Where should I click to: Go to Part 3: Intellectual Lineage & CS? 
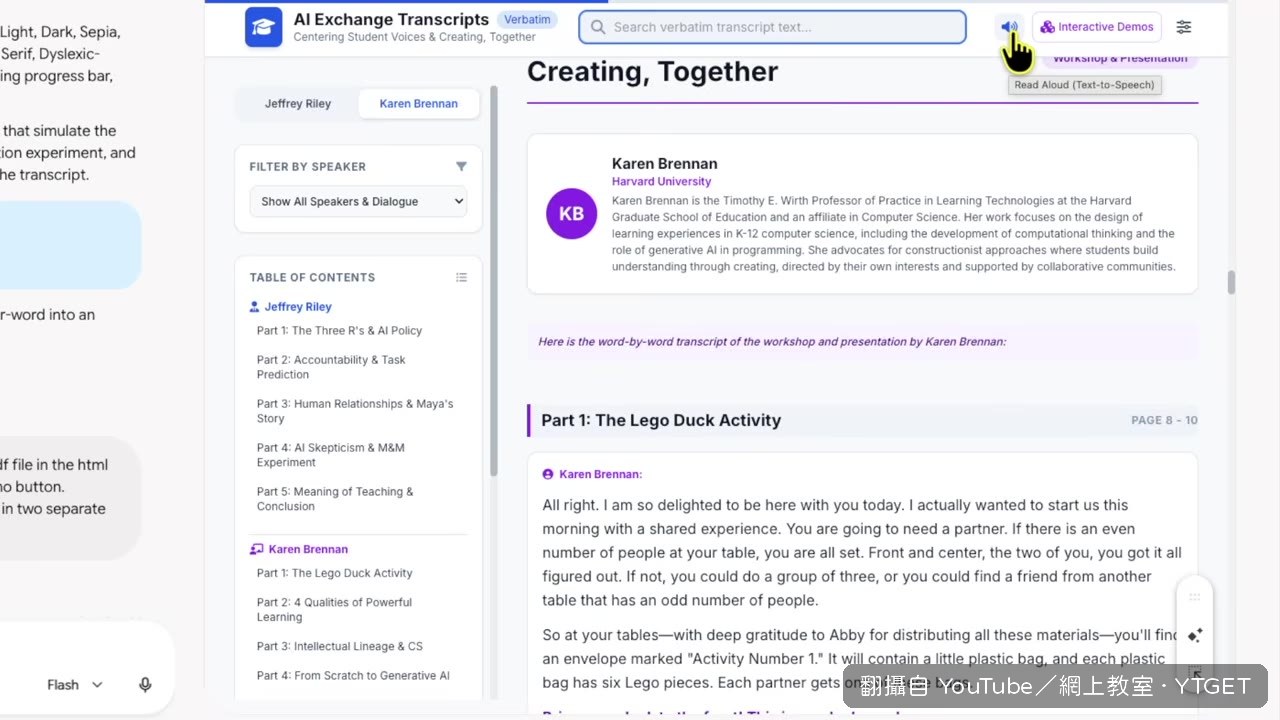[x=339, y=646]
